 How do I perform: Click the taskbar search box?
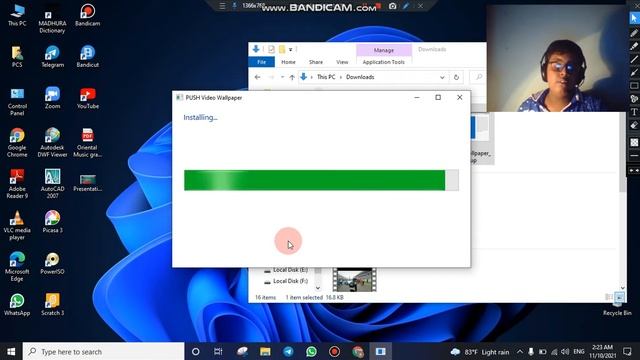[104, 351]
